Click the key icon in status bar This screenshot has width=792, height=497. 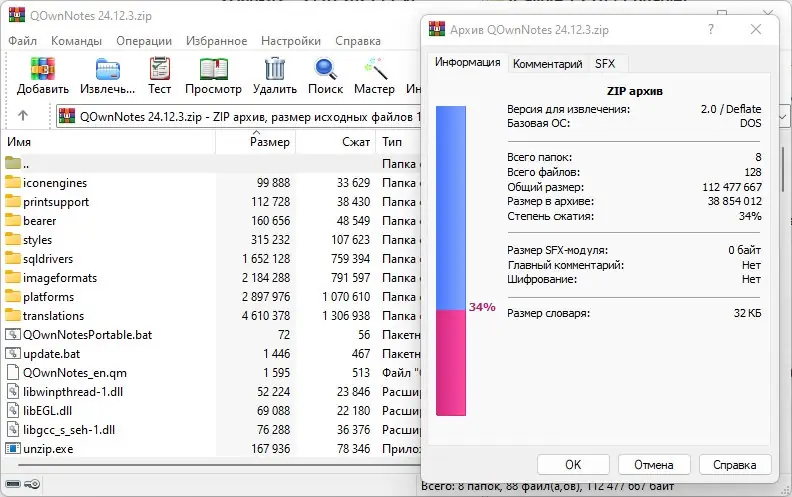coord(32,484)
